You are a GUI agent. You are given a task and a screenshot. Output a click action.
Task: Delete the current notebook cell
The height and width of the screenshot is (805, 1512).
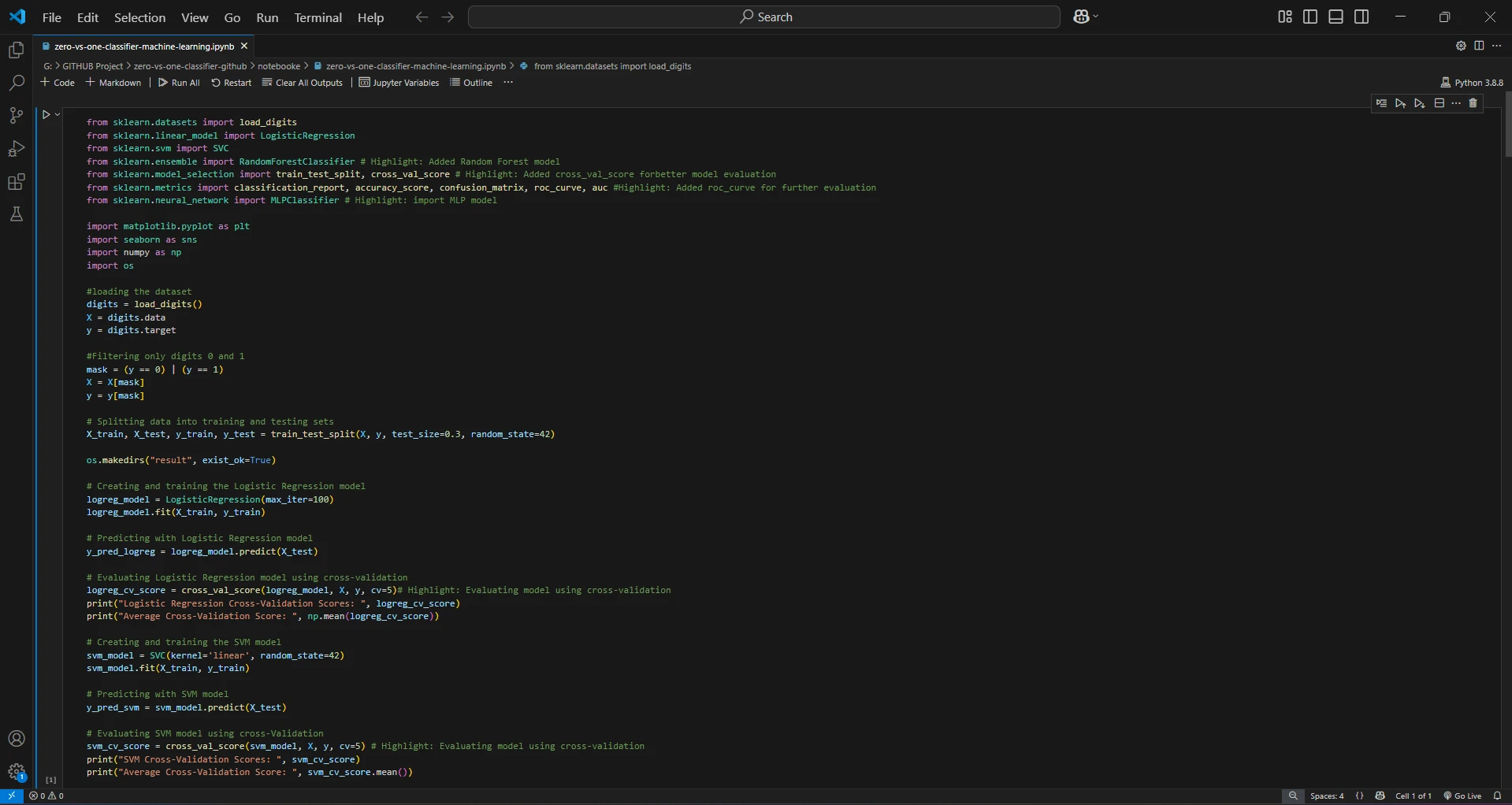coord(1473,103)
